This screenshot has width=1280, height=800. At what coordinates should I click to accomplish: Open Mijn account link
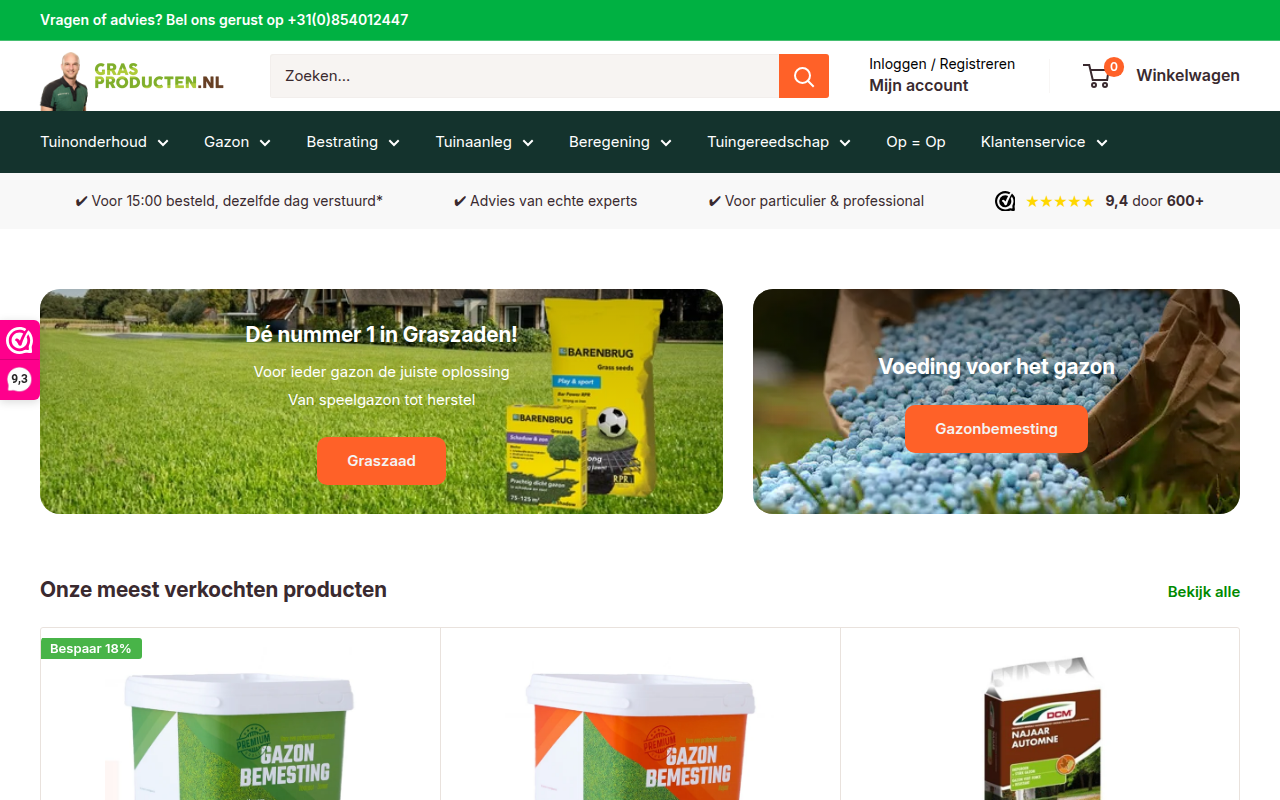pos(918,86)
